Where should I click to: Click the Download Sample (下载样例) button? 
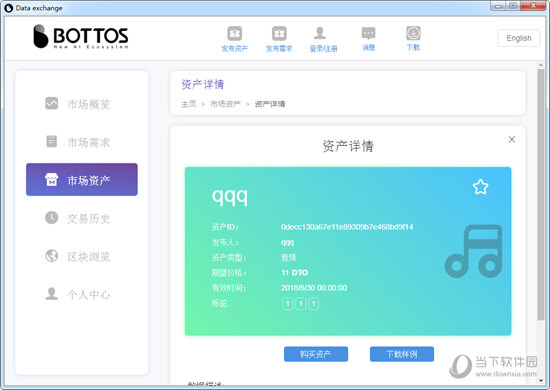pos(402,354)
